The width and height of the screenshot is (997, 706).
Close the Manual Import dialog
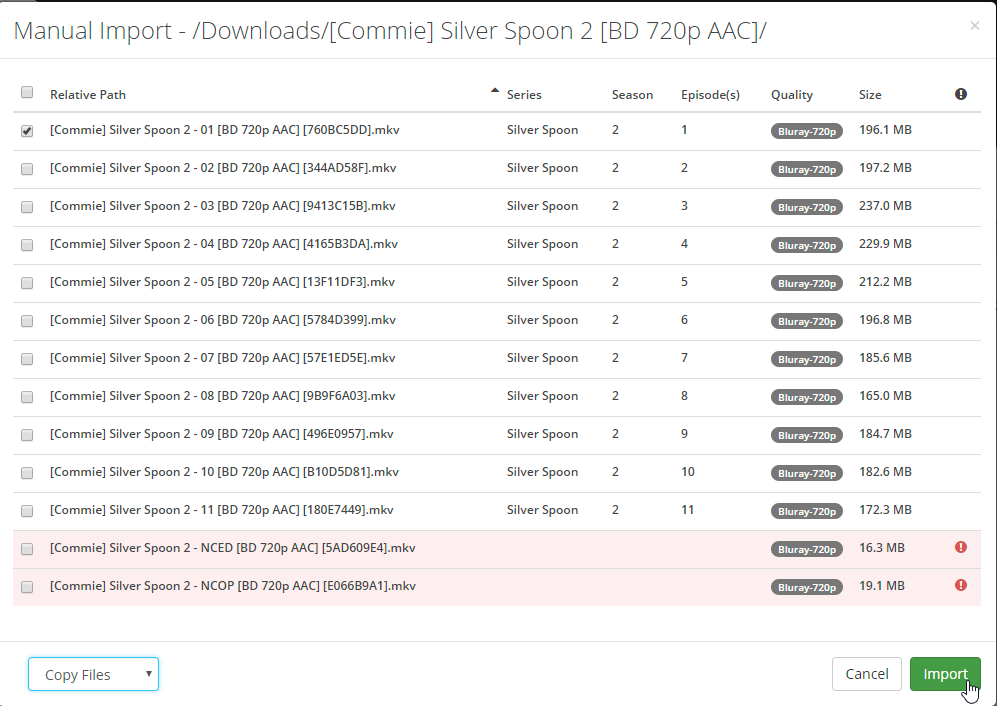tap(974, 25)
